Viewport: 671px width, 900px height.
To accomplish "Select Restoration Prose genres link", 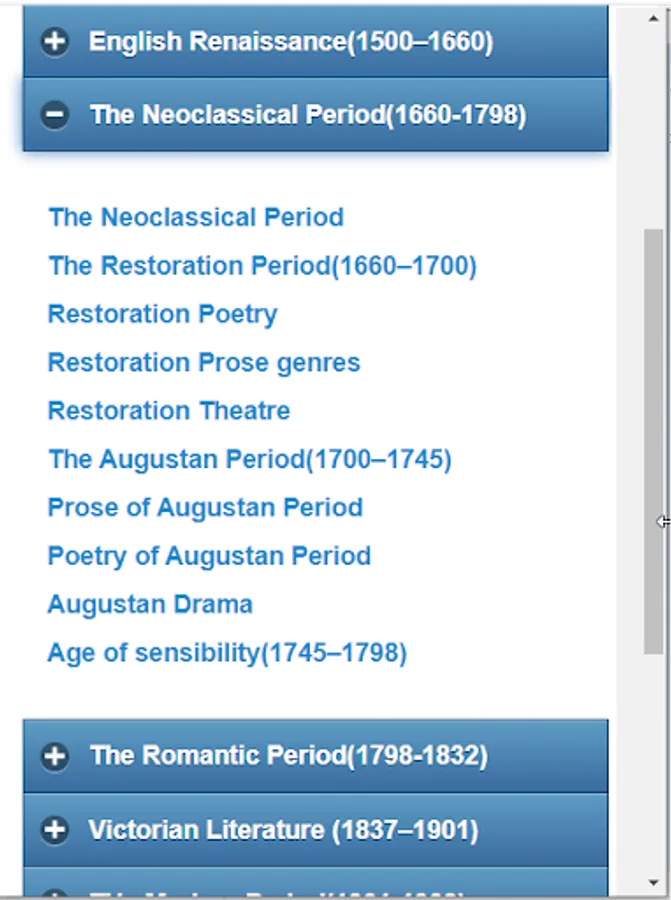I will pos(204,362).
